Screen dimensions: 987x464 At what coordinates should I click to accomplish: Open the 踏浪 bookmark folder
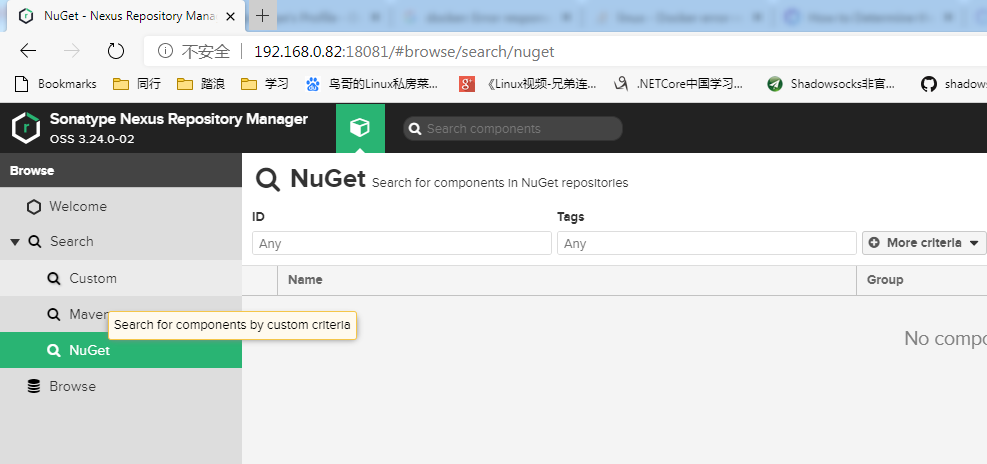pos(201,84)
